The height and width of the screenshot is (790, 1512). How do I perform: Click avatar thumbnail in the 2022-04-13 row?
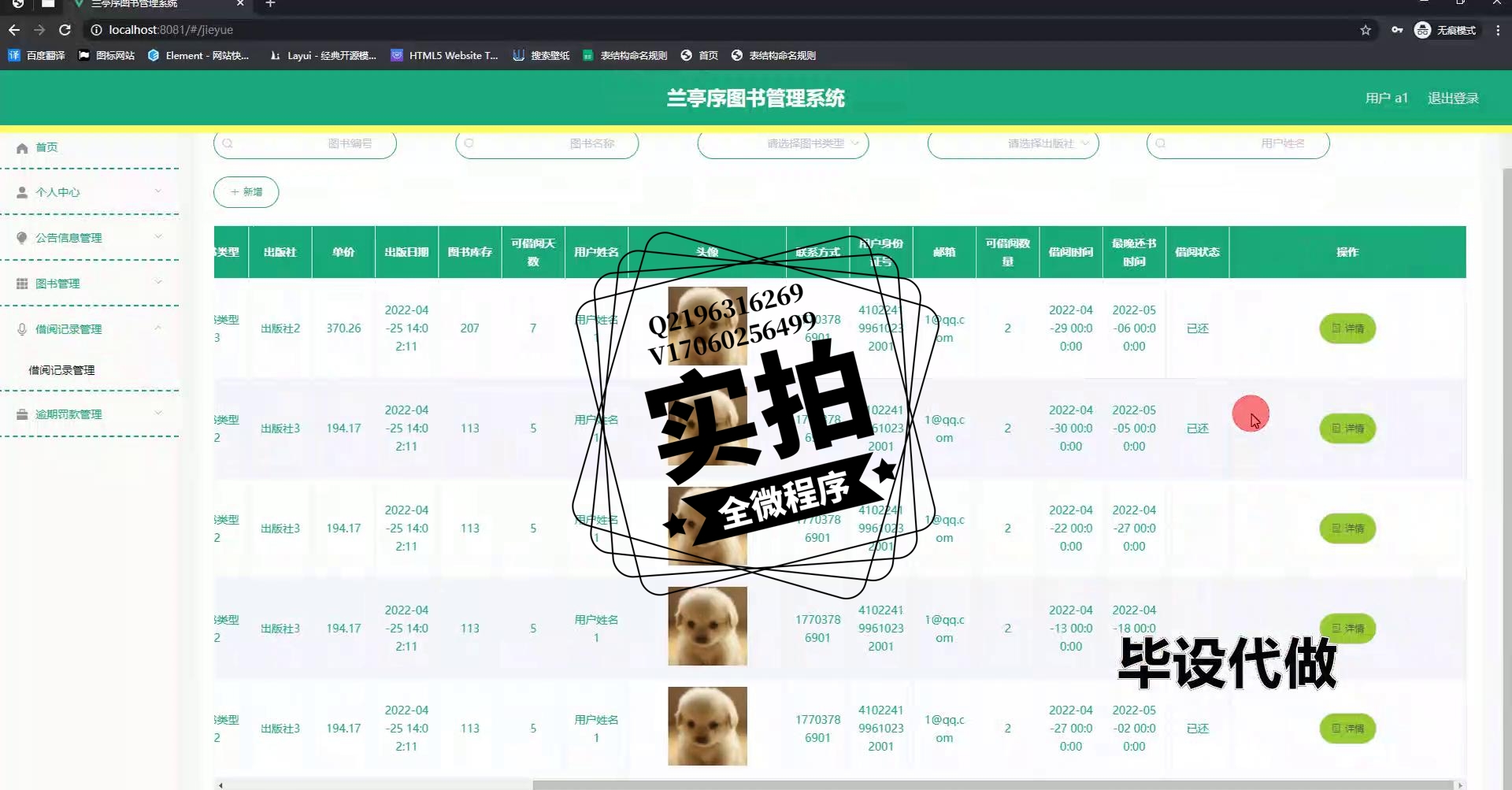[x=707, y=626]
